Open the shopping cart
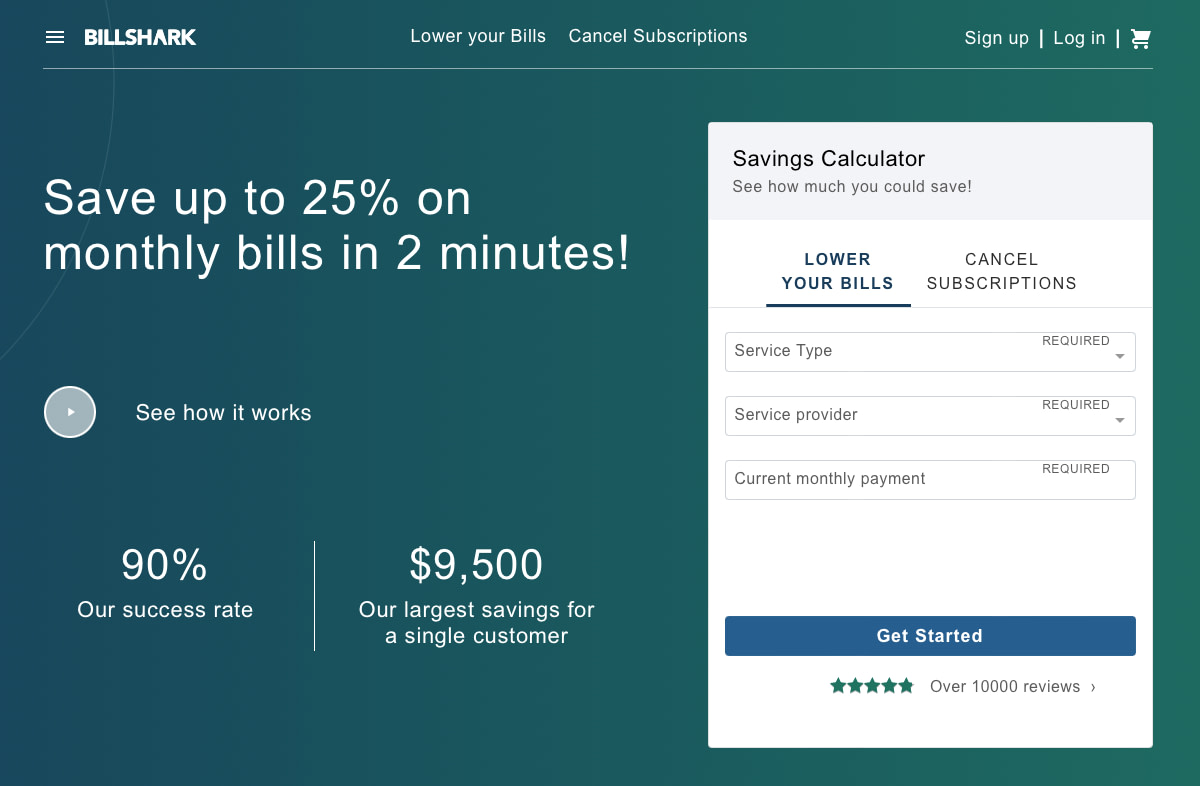This screenshot has width=1200, height=786. point(1140,37)
